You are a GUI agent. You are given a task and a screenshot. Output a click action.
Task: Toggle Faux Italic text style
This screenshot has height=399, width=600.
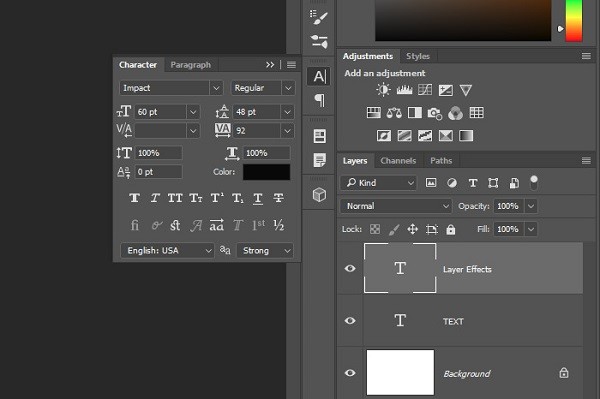(155, 198)
